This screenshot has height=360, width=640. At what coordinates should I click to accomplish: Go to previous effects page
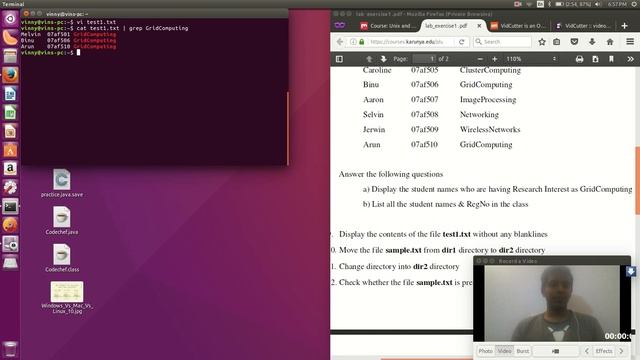pyautogui.click(x=587, y=351)
